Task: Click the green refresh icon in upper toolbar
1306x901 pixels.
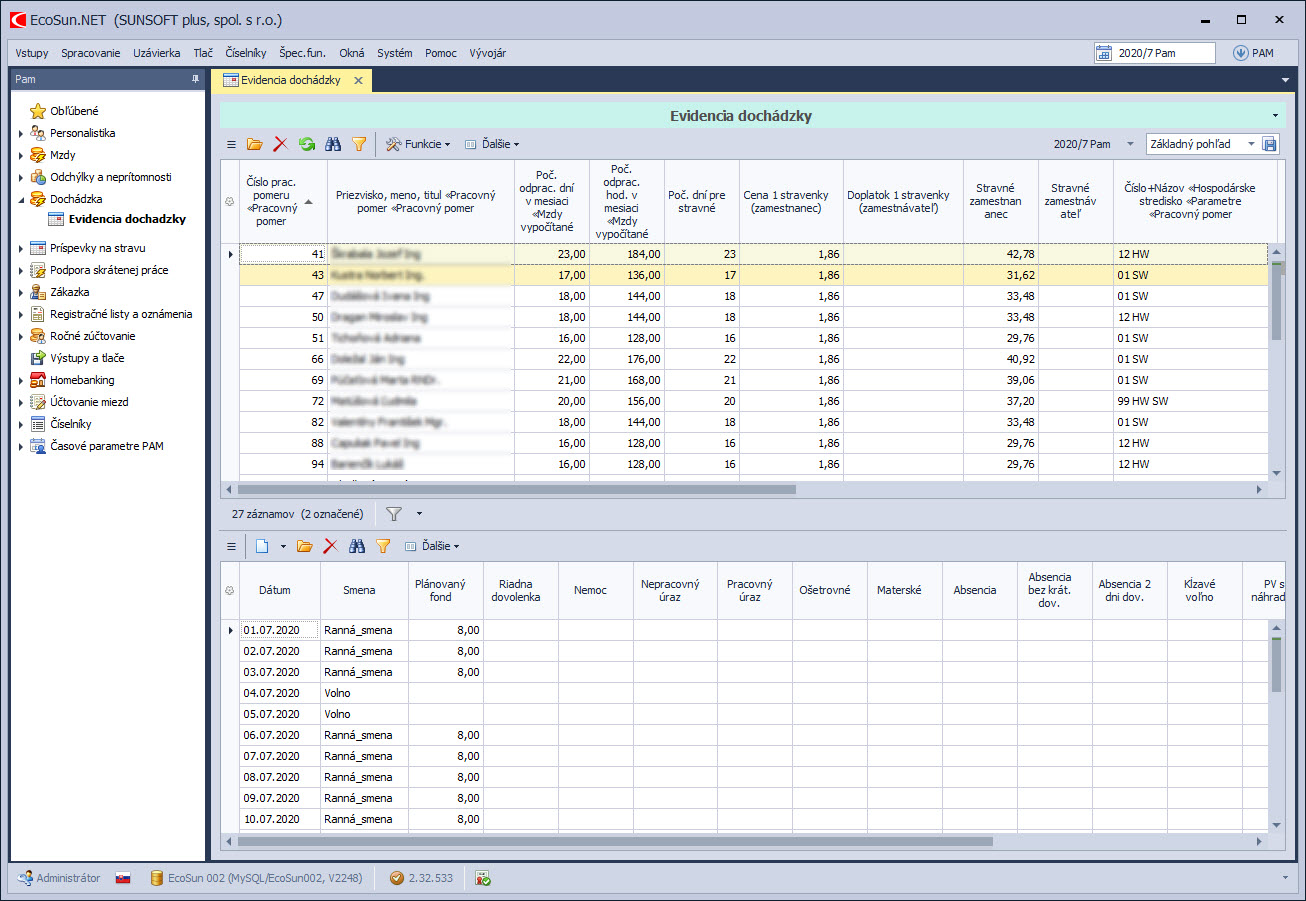Action: point(306,144)
